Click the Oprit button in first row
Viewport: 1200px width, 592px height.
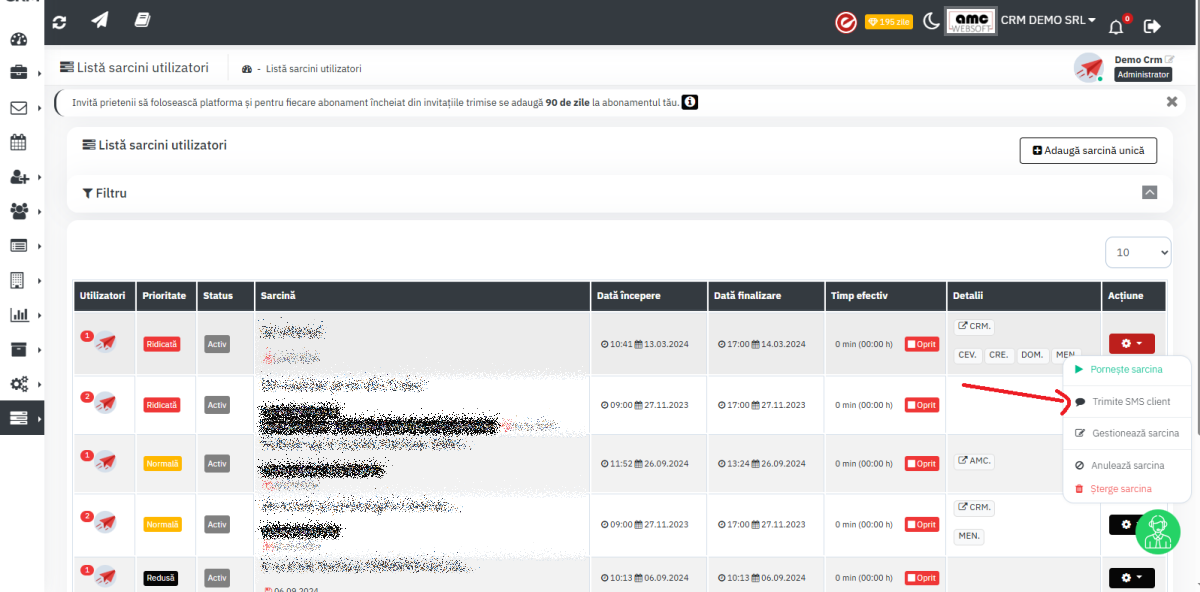pos(921,344)
